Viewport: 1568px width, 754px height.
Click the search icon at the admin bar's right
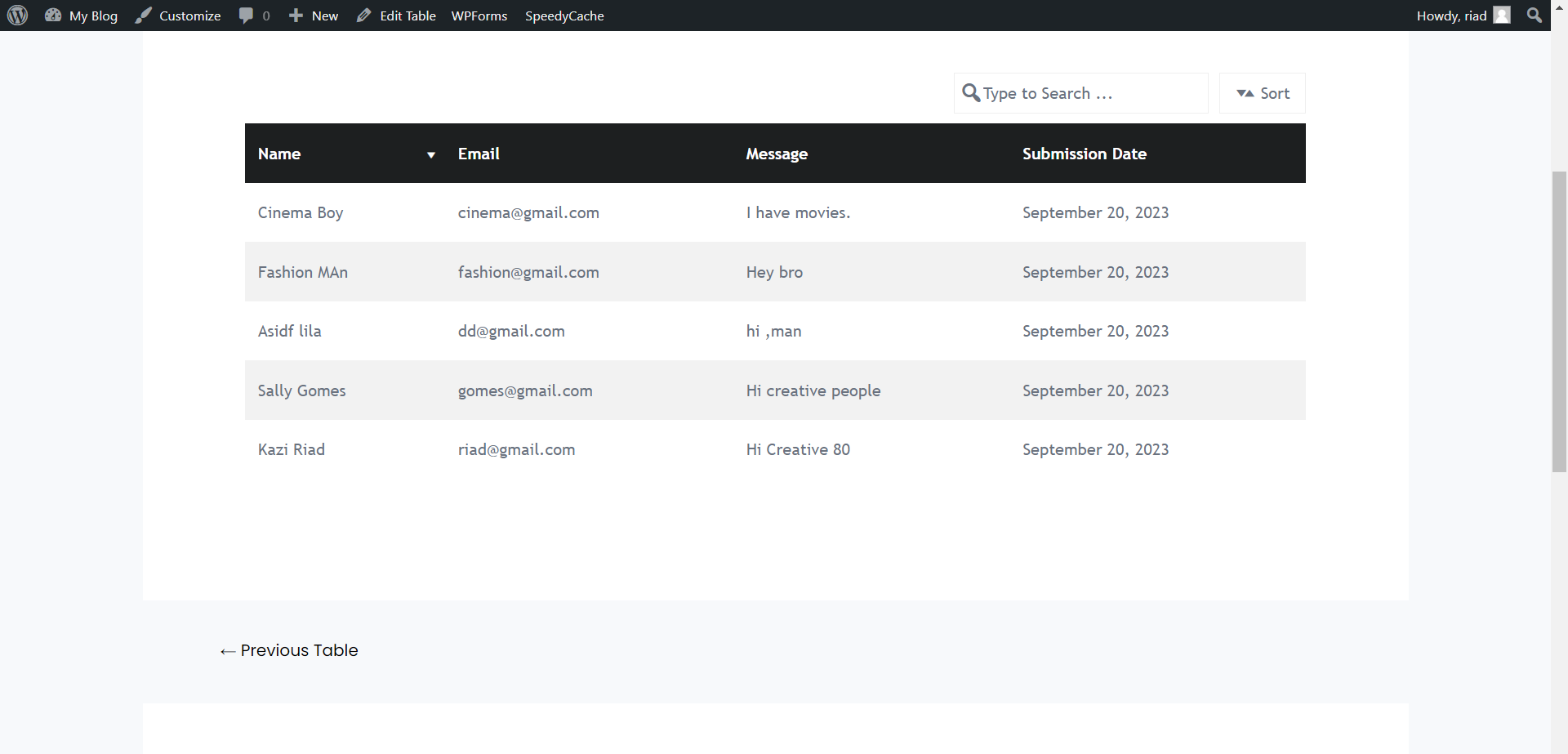(x=1535, y=15)
